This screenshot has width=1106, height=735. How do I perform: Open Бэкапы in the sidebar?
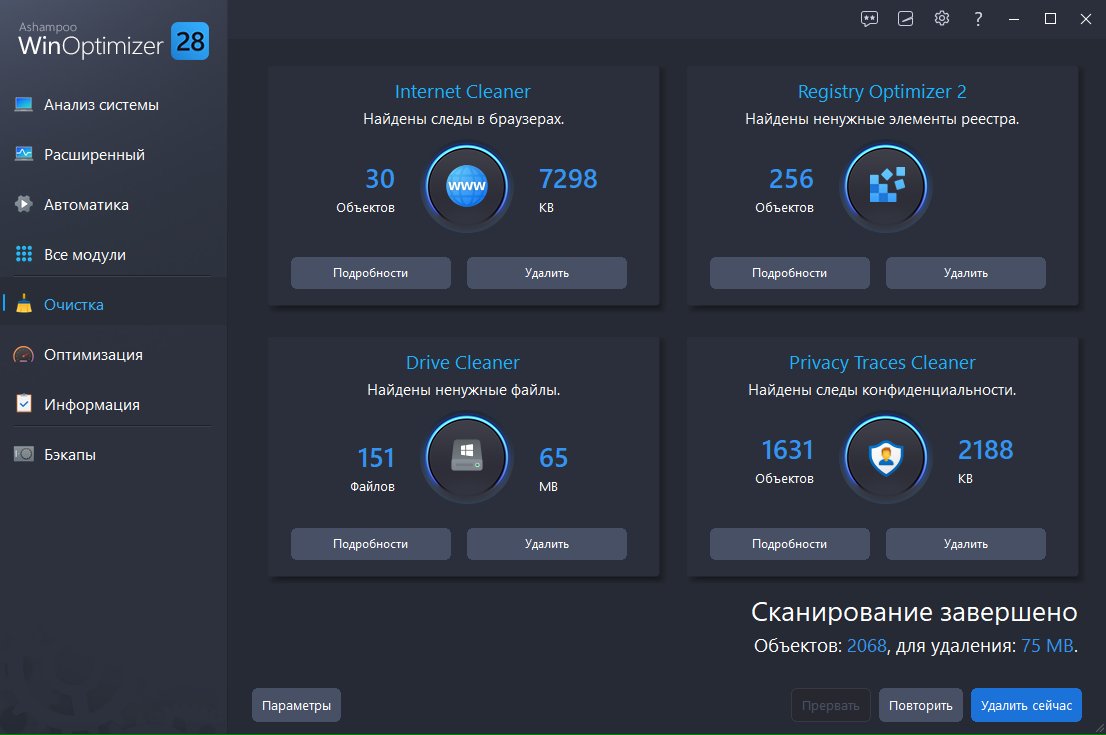tap(70, 455)
